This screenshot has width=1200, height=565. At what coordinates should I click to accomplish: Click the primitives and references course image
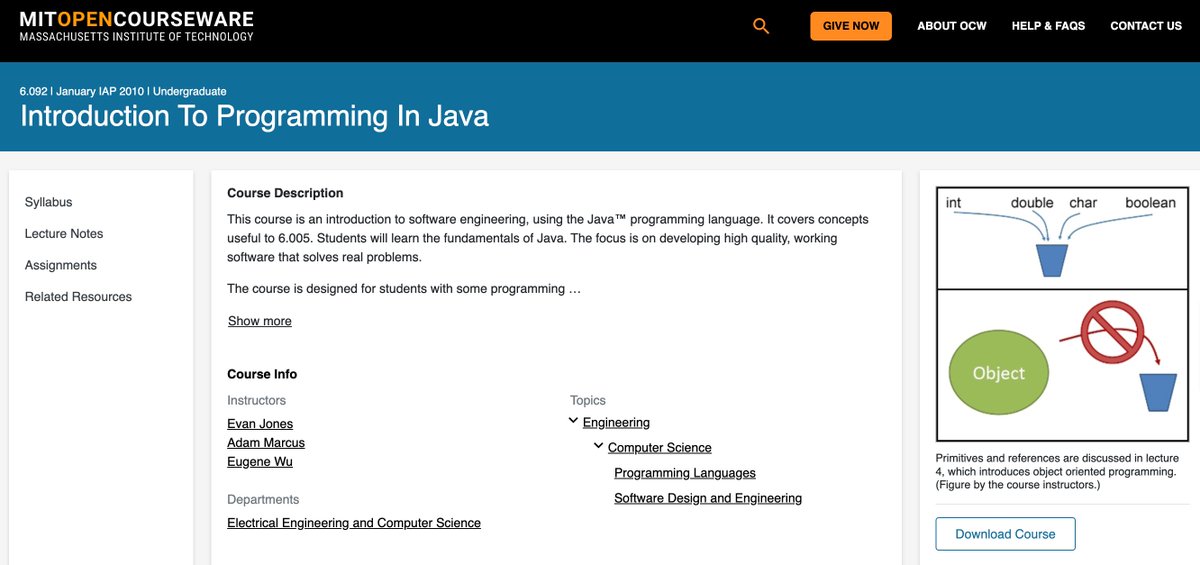point(1062,314)
